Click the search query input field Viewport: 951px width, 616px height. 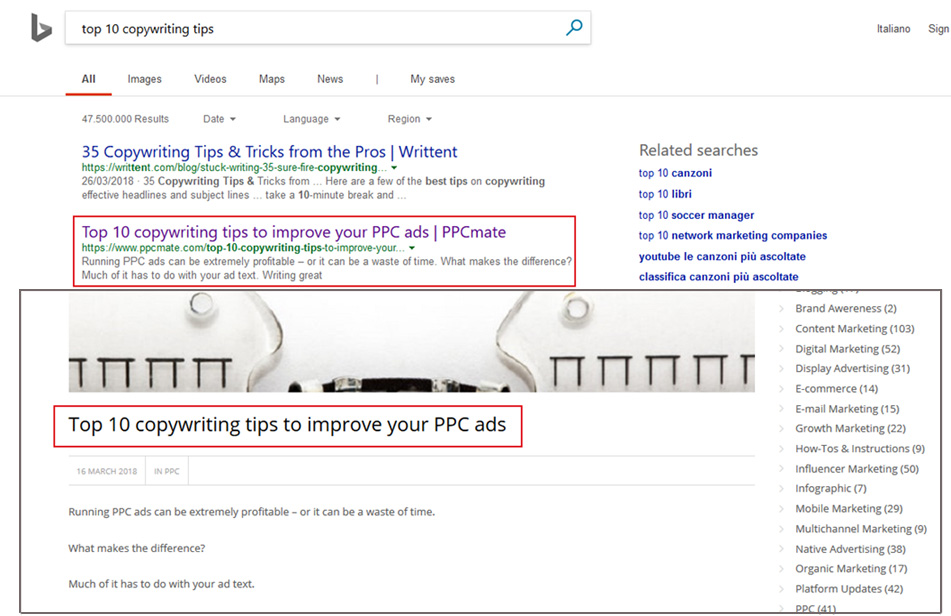tap(310, 29)
